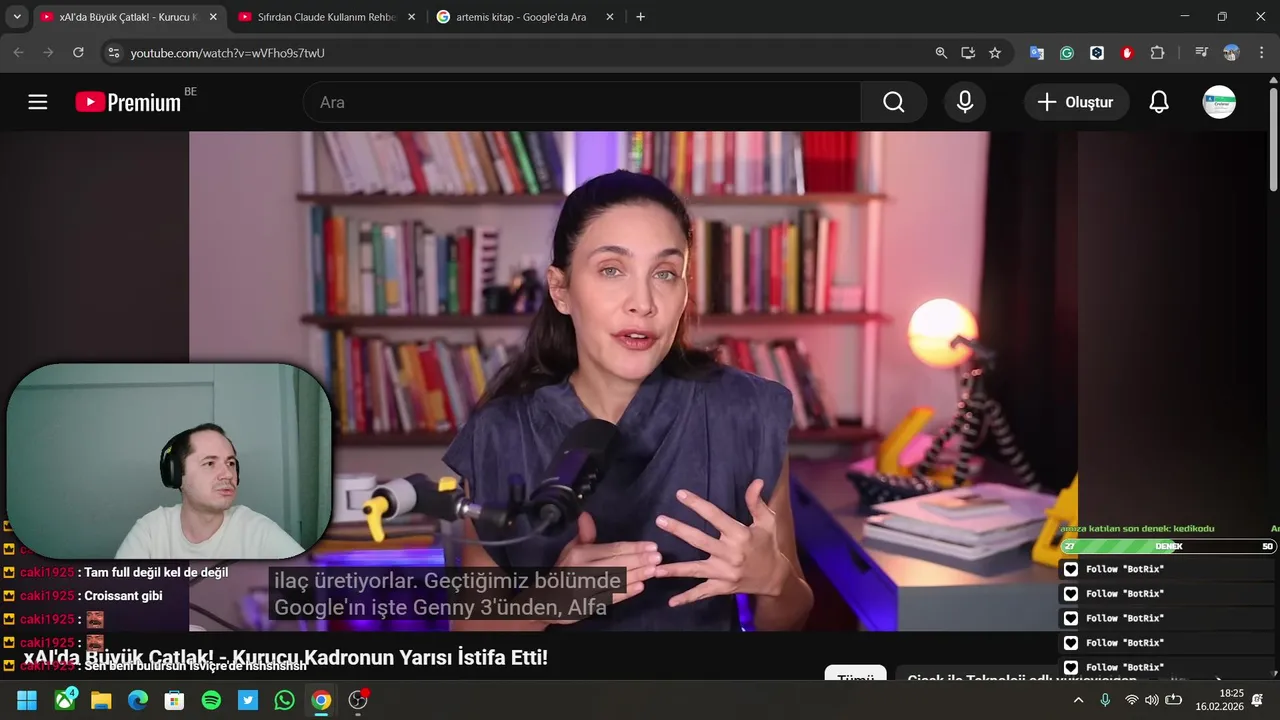1280x720 pixels.
Task: Open Wi-Fi network tray icon
Action: 1132,700
